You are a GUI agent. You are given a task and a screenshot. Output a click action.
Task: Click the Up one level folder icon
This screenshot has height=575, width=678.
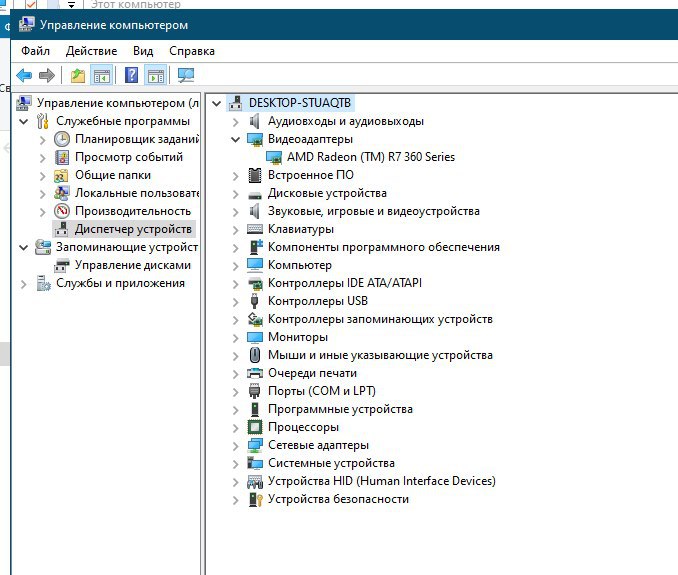78,76
